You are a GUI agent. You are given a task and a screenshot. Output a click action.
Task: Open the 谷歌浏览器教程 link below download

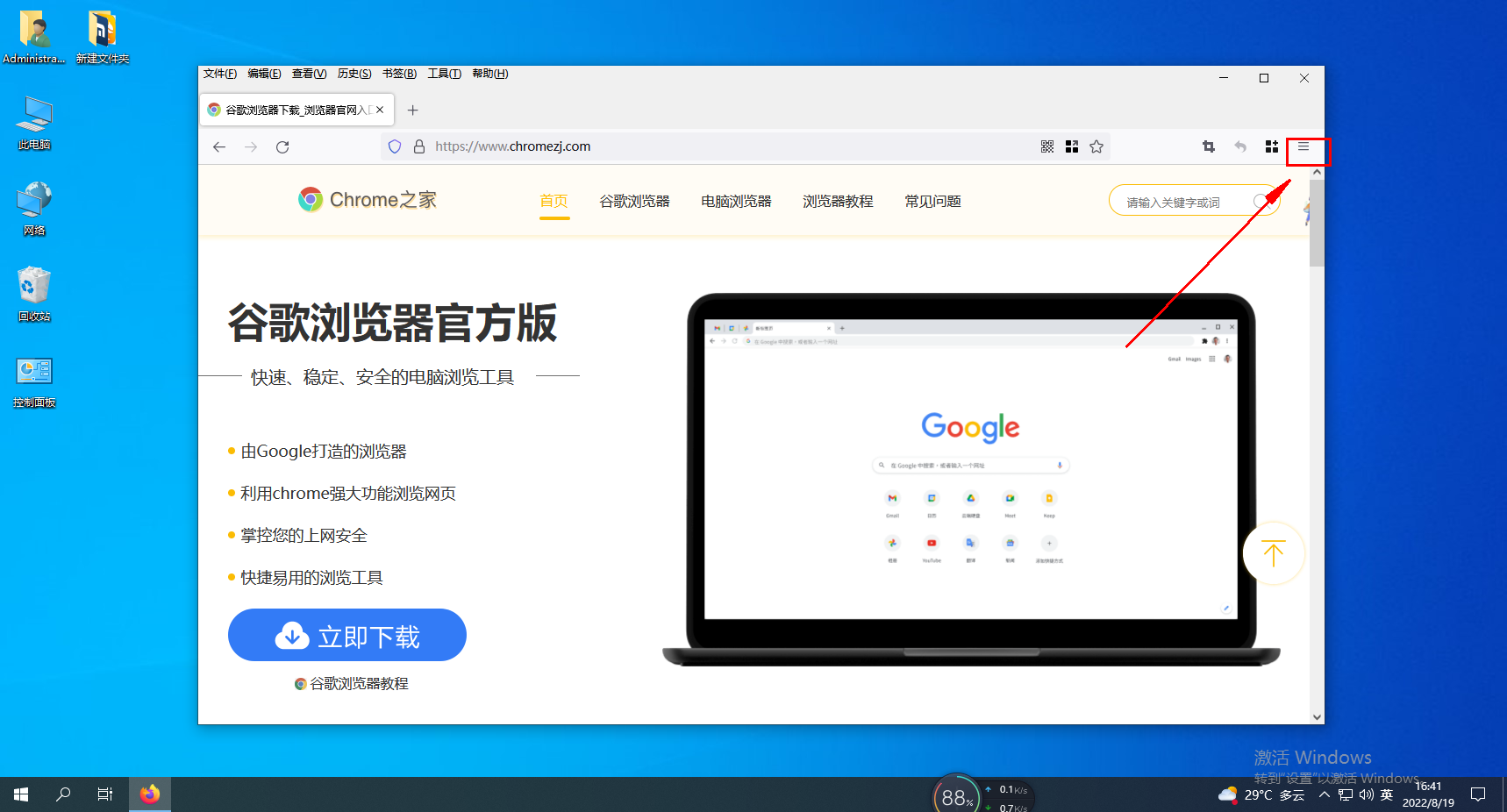(352, 684)
